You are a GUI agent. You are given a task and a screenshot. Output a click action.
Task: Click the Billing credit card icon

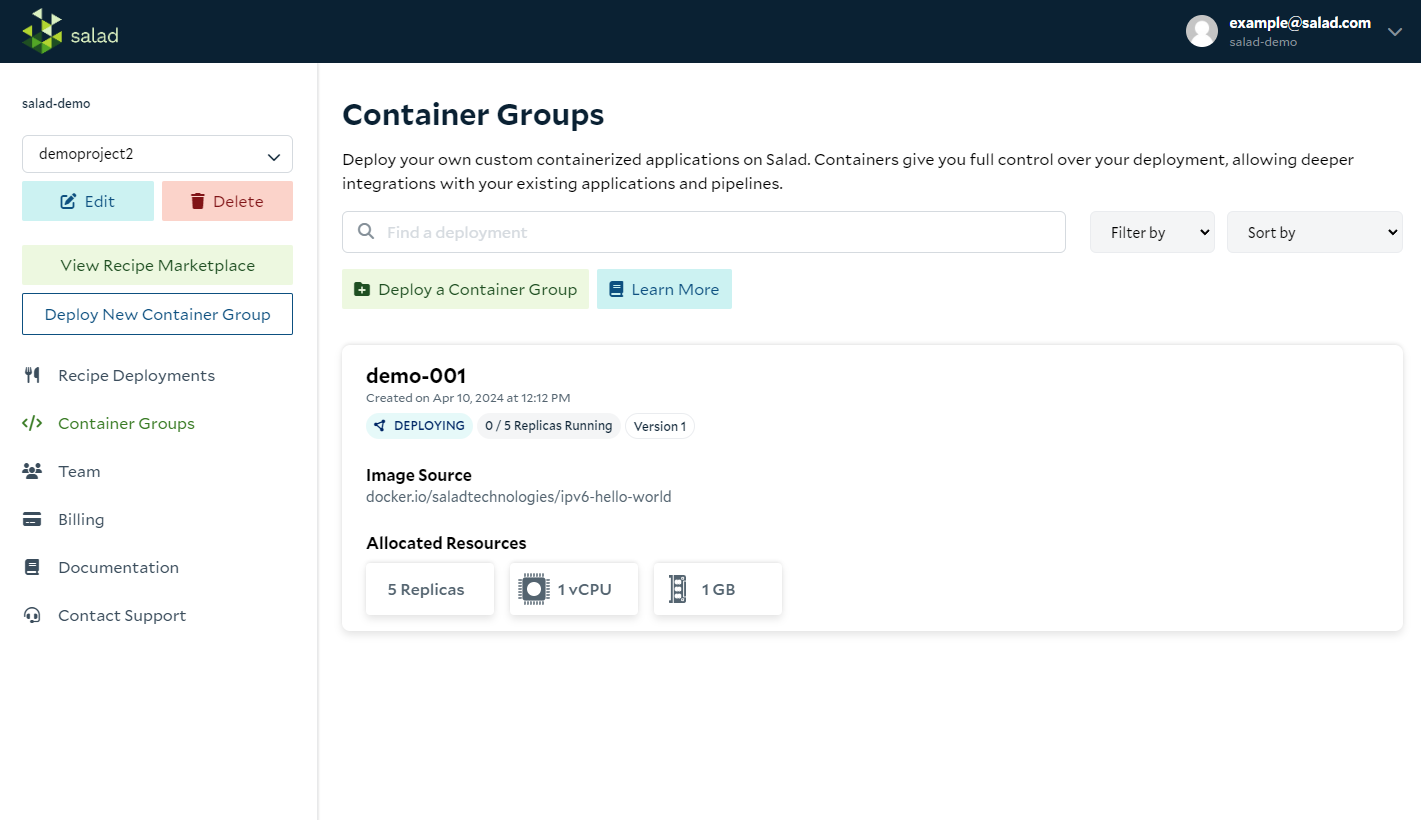[x=32, y=519]
